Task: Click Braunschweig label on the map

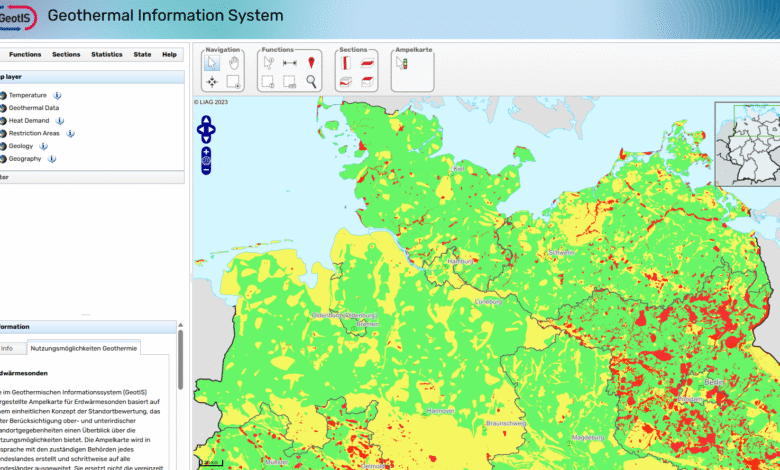Action: pyautogui.click(x=506, y=424)
